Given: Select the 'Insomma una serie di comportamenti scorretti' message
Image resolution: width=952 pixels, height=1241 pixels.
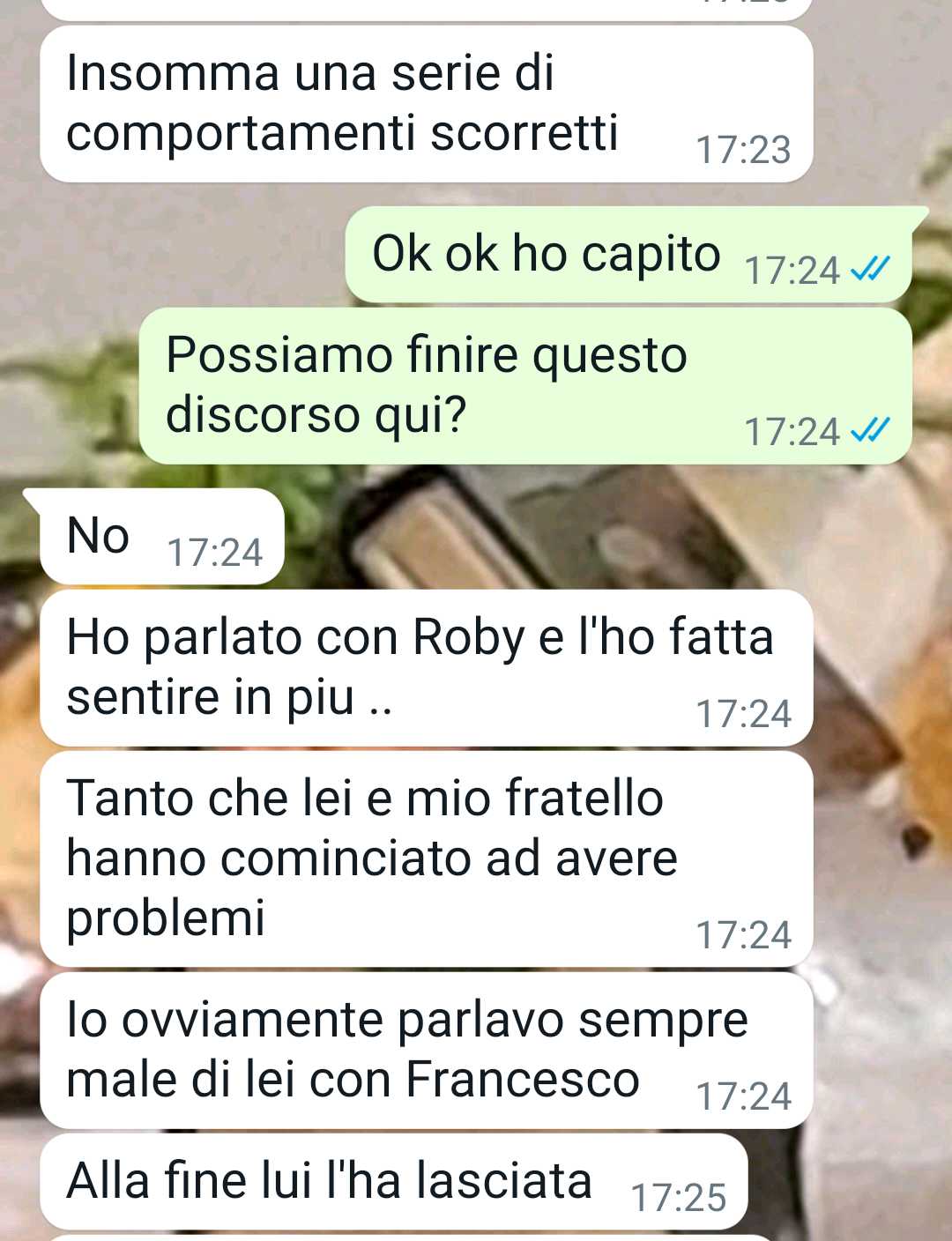Looking at the screenshot, I should [x=426, y=104].
